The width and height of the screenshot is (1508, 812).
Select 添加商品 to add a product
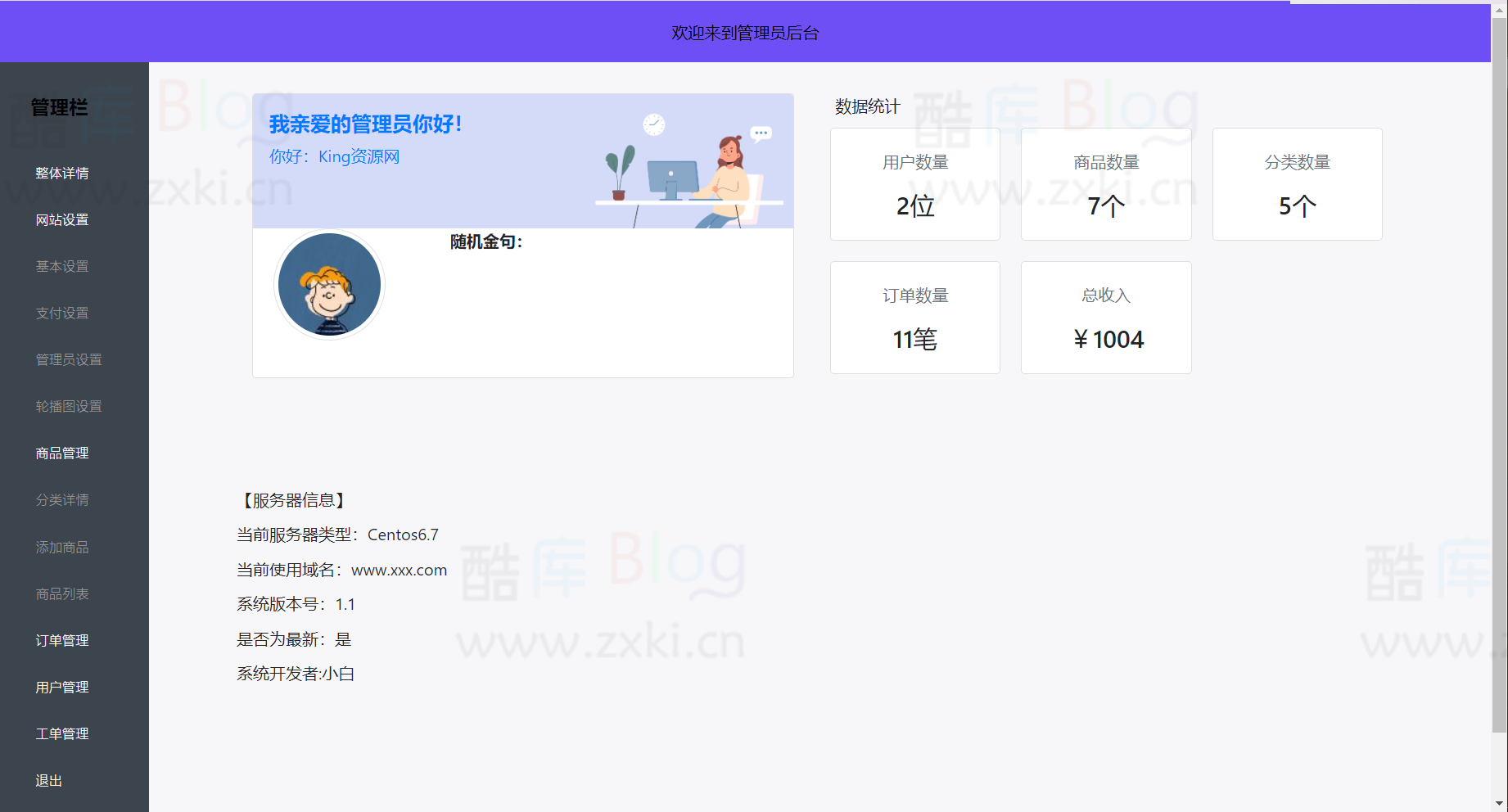coord(62,547)
